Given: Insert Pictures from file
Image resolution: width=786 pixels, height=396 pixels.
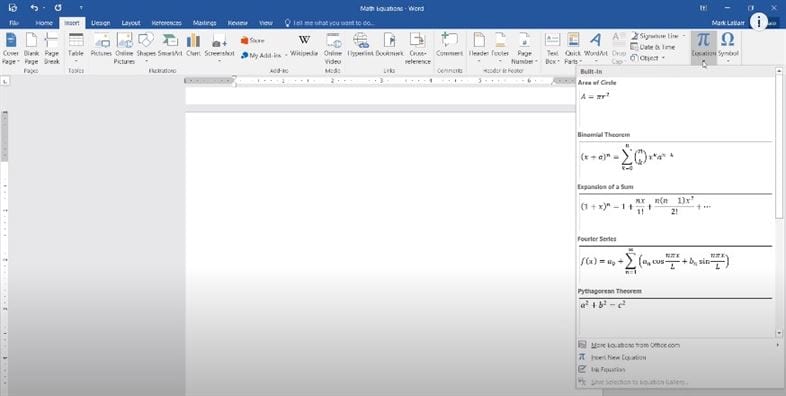Looking at the screenshot, I should (x=101, y=45).
